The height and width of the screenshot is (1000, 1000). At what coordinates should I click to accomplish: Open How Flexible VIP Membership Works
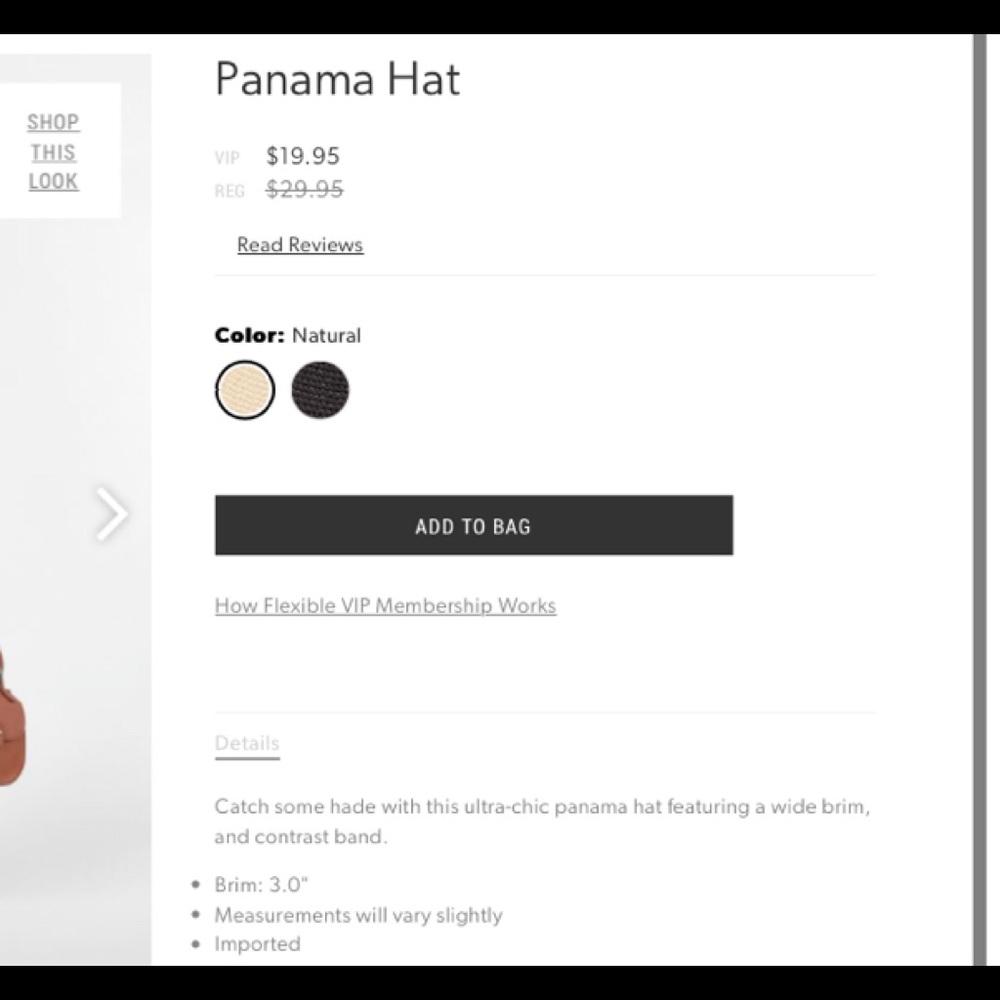click(x=385, y=605)
